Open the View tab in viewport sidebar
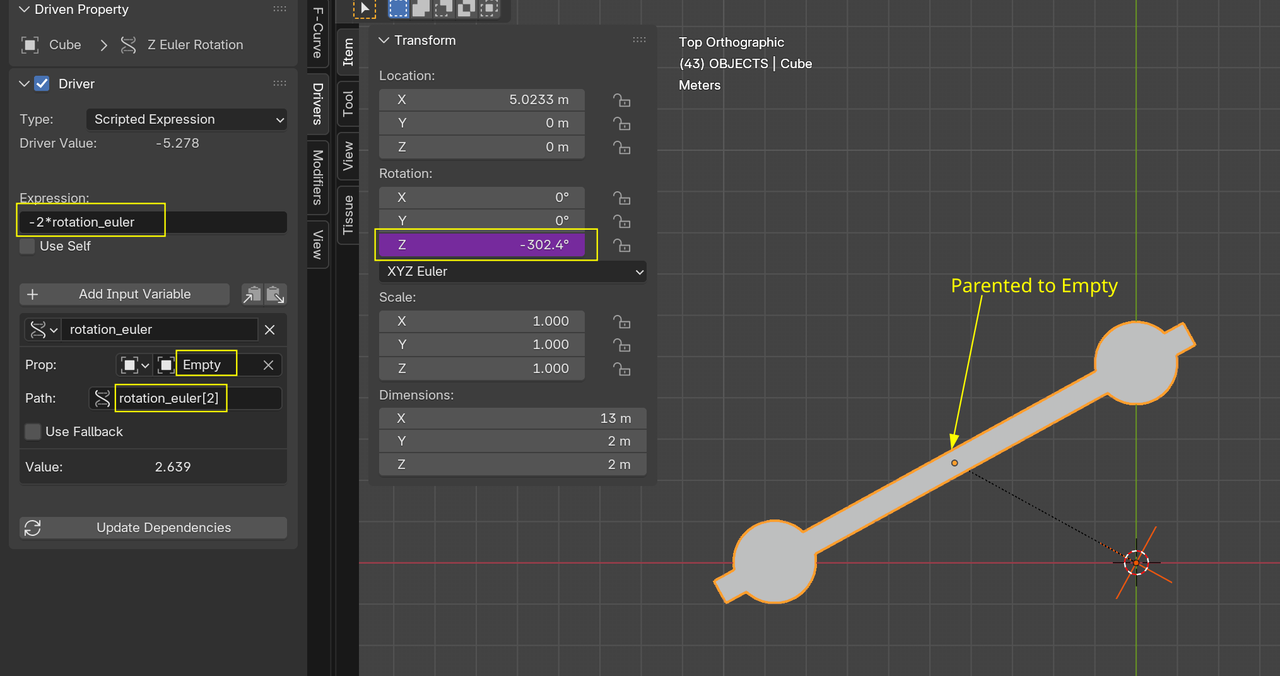 point(348,155)
